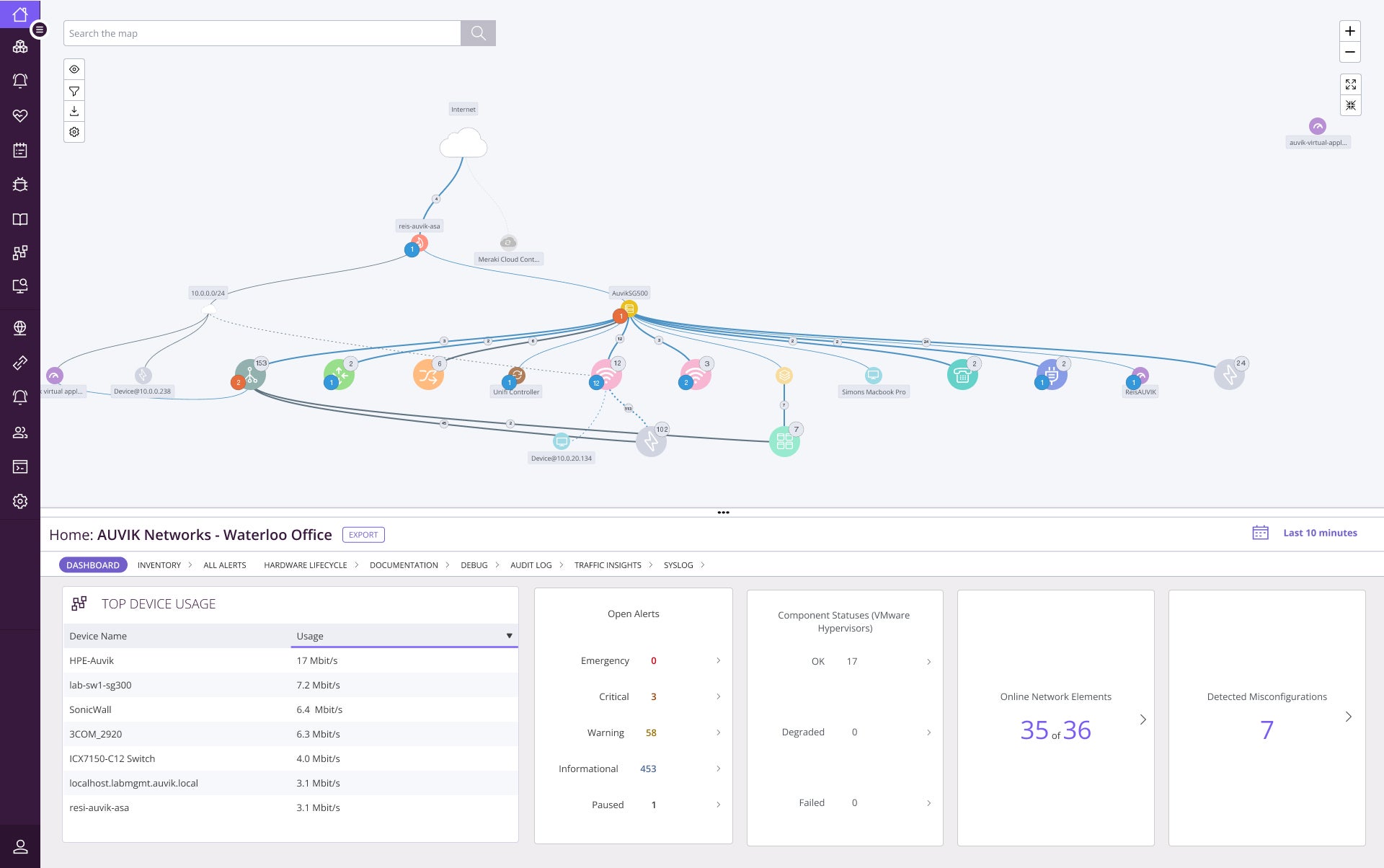
Task: Open Warning alerts chevron
Action: pos(718,732)
